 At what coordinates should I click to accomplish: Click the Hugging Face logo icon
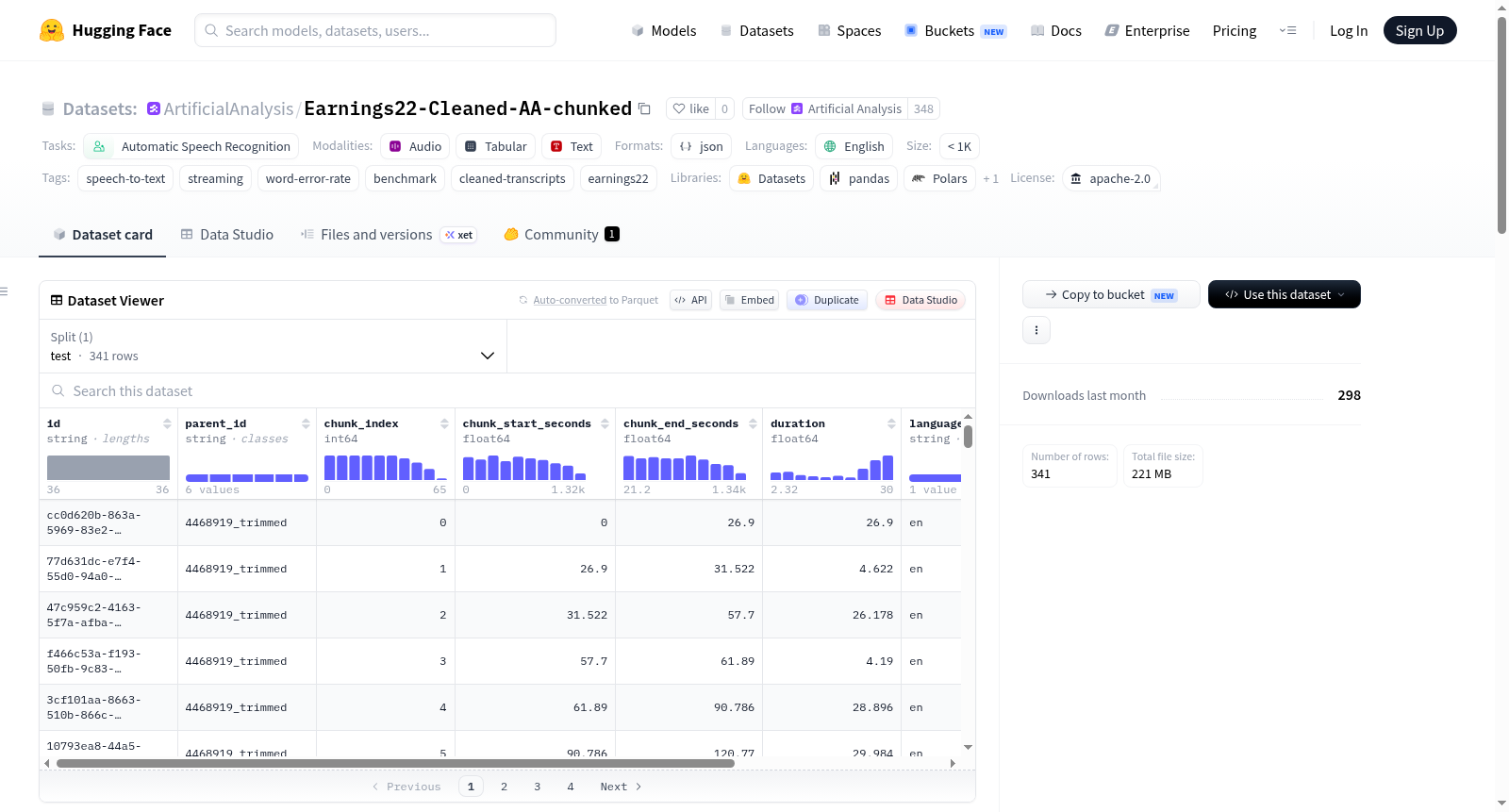point(52,30)
